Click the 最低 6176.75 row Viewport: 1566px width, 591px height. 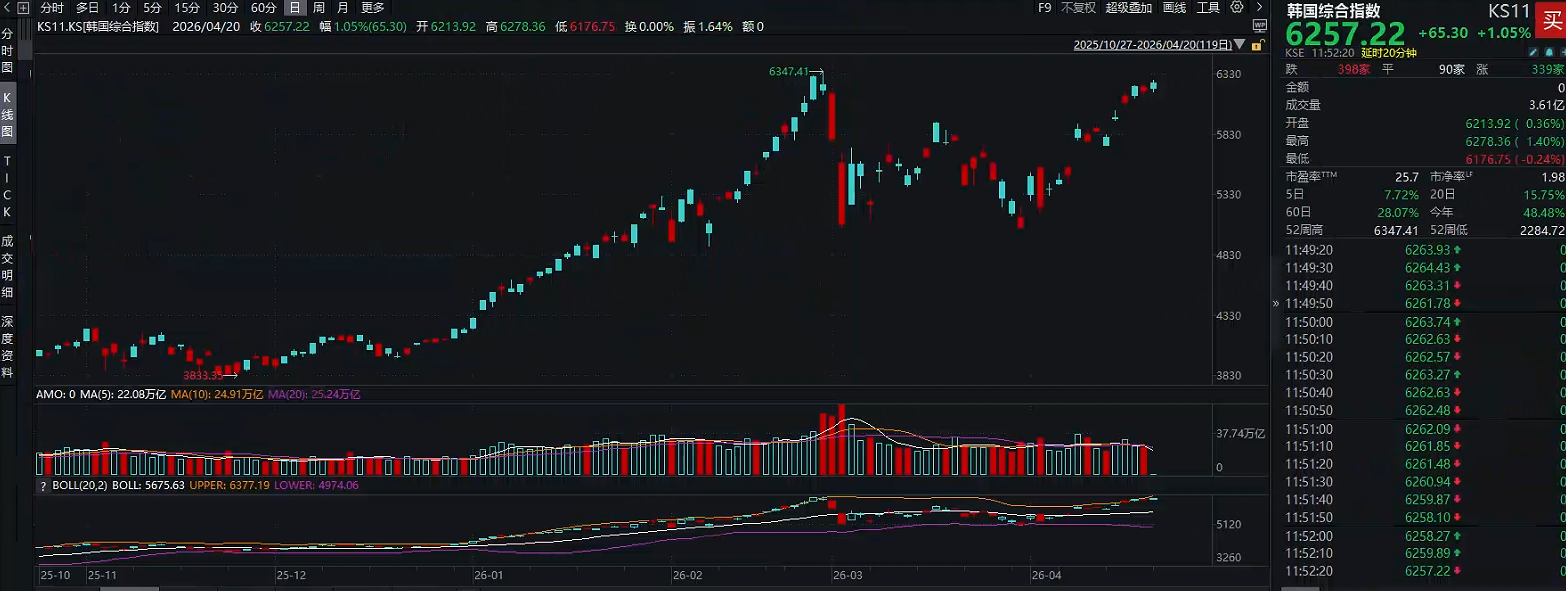pyautogui.click(x=1425, y=159)
